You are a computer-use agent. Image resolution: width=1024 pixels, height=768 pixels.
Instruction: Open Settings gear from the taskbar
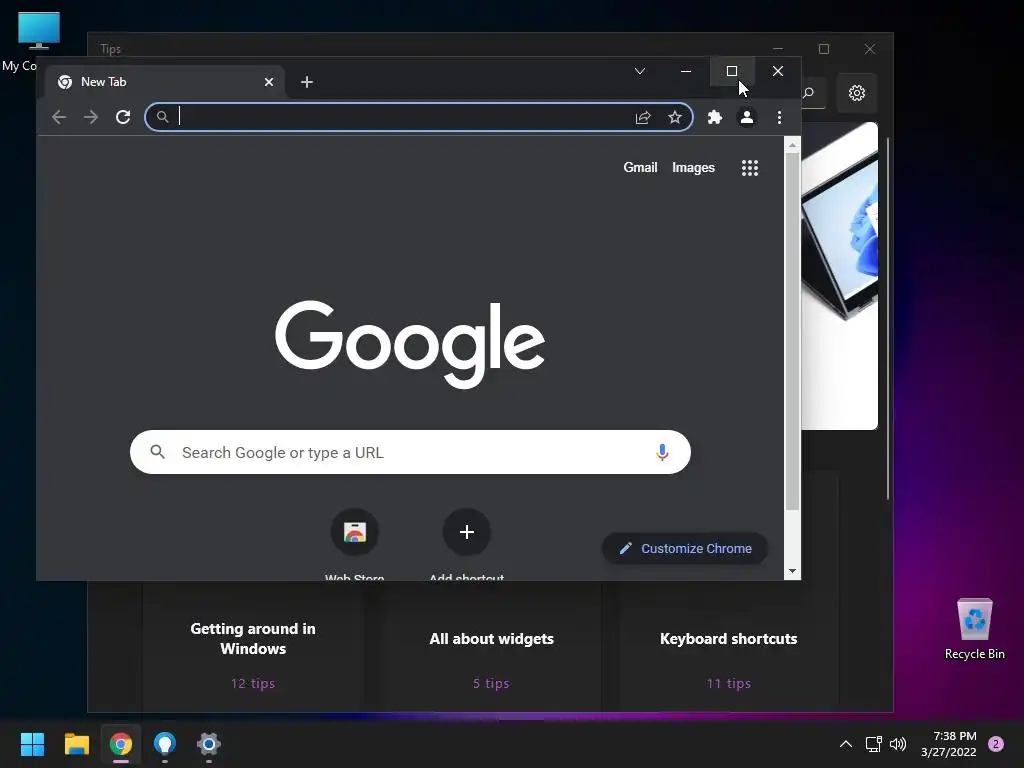[x=209, y=744]
